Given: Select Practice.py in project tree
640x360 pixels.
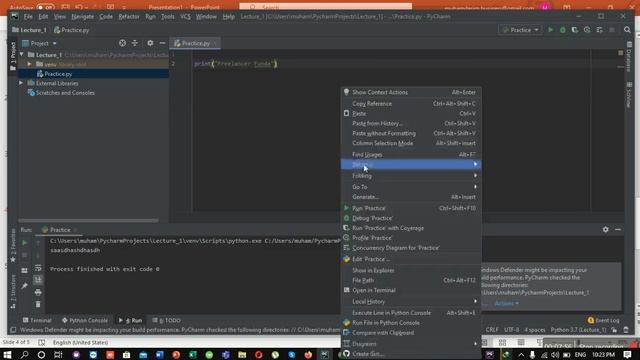Looking at the screenshot, I should pyautogui.click(x=58, y=74).
